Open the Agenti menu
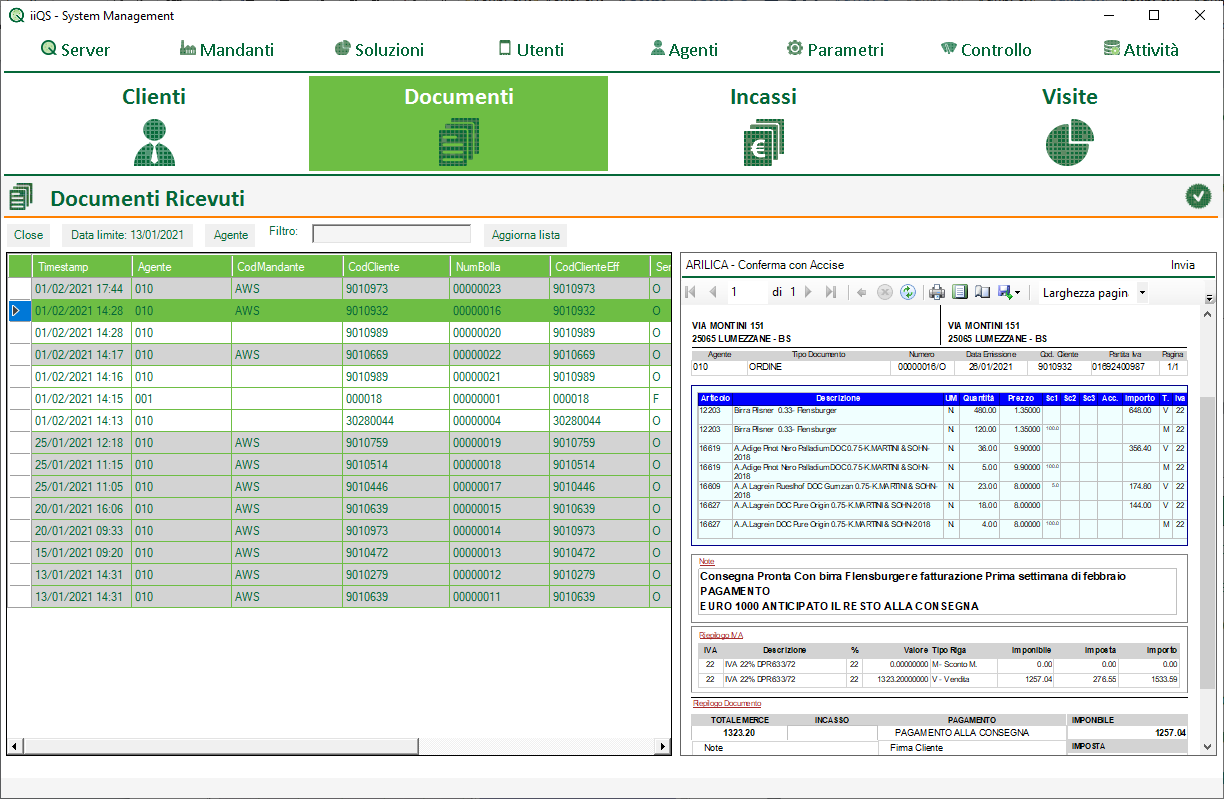 point(684,49)
